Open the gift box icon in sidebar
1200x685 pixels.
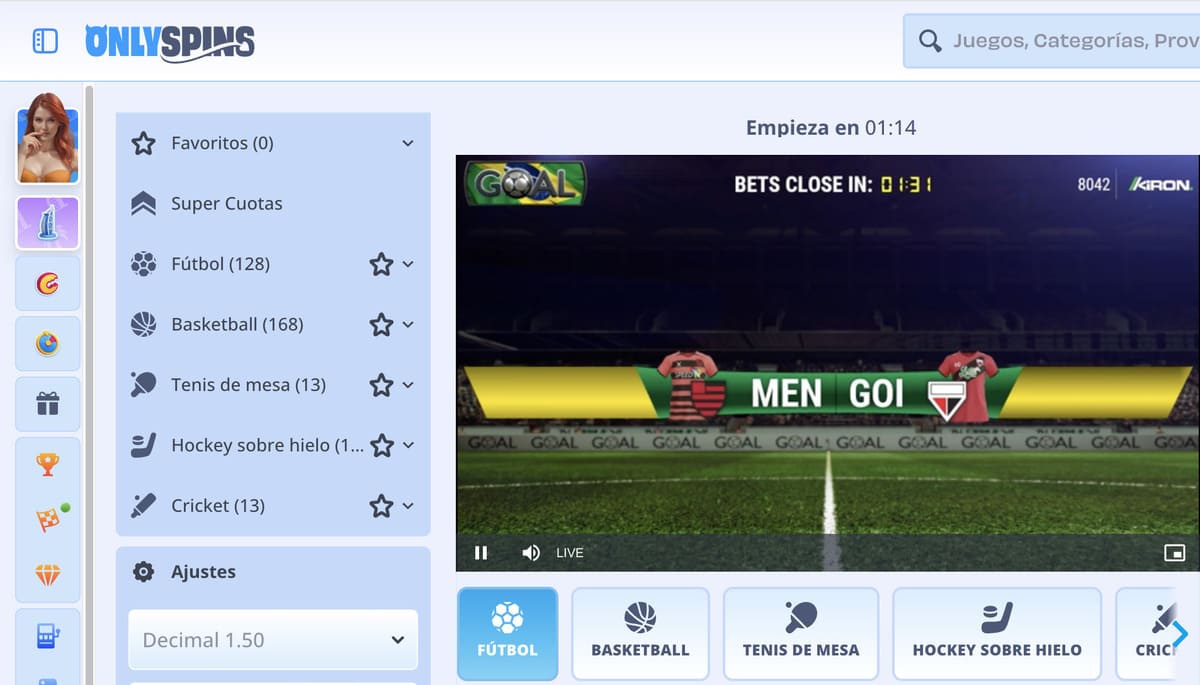[x=47, y=403]
